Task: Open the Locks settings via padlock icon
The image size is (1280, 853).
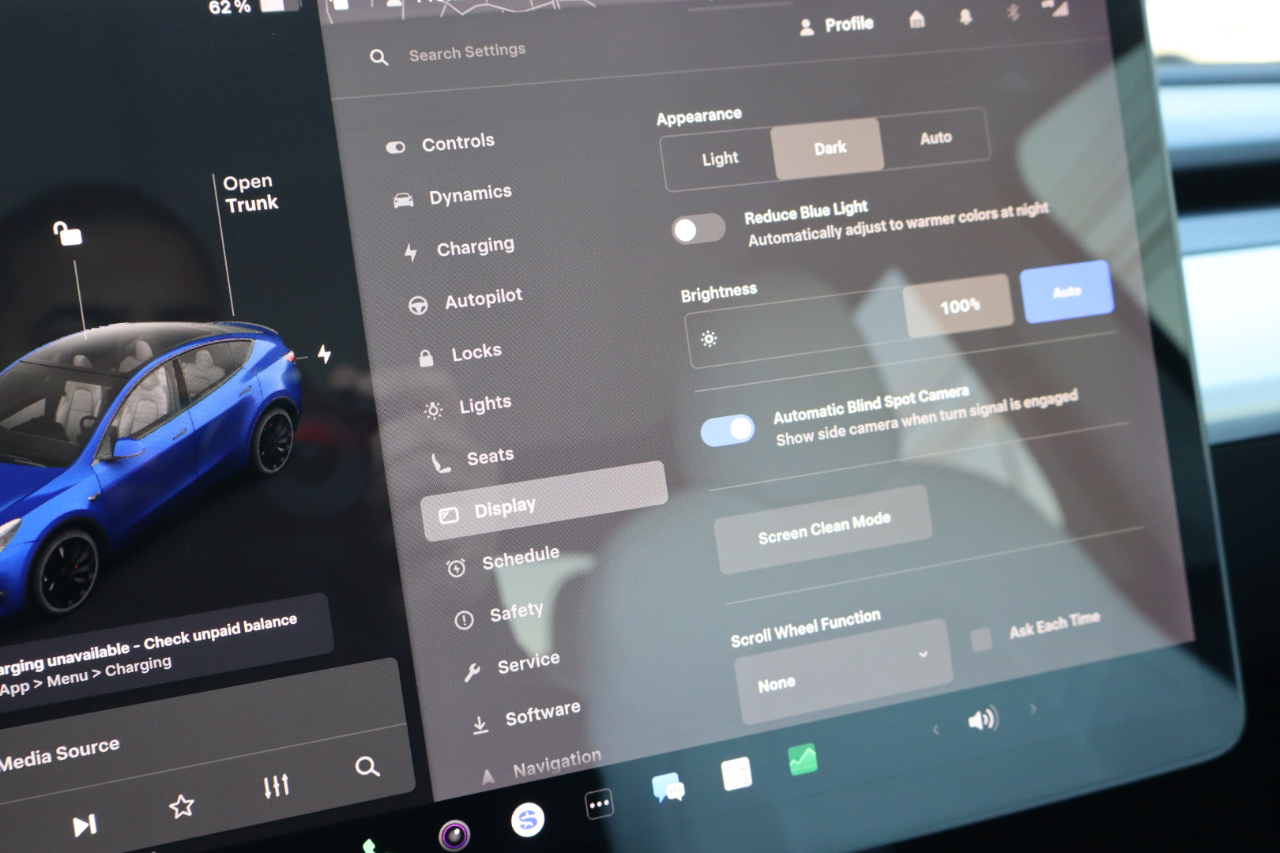Action: pyautogui.click(x=428, y=352)
